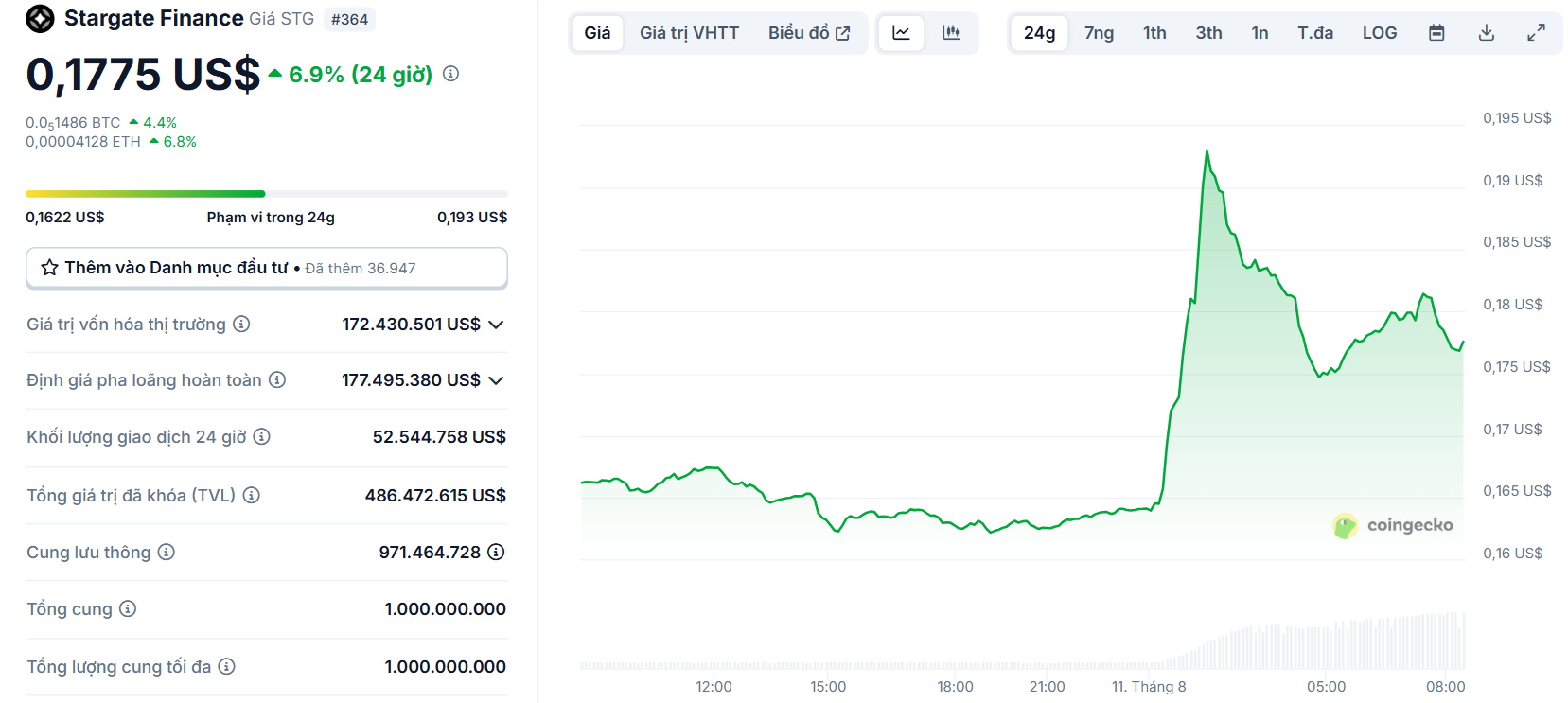This screenshot has height=703, width=1568.
Task: Select 1th time range
Action: (1154, 33)
